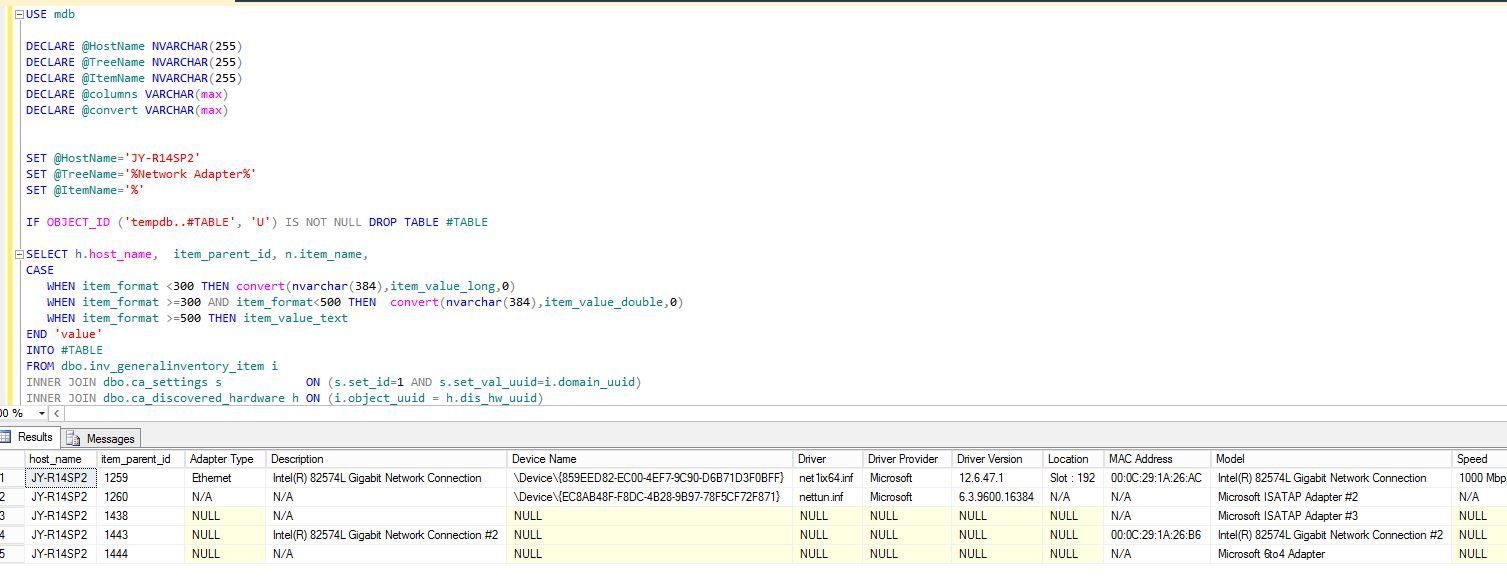Select the host_name column header
Screen dimensions: 1507x587
[60, 459]
